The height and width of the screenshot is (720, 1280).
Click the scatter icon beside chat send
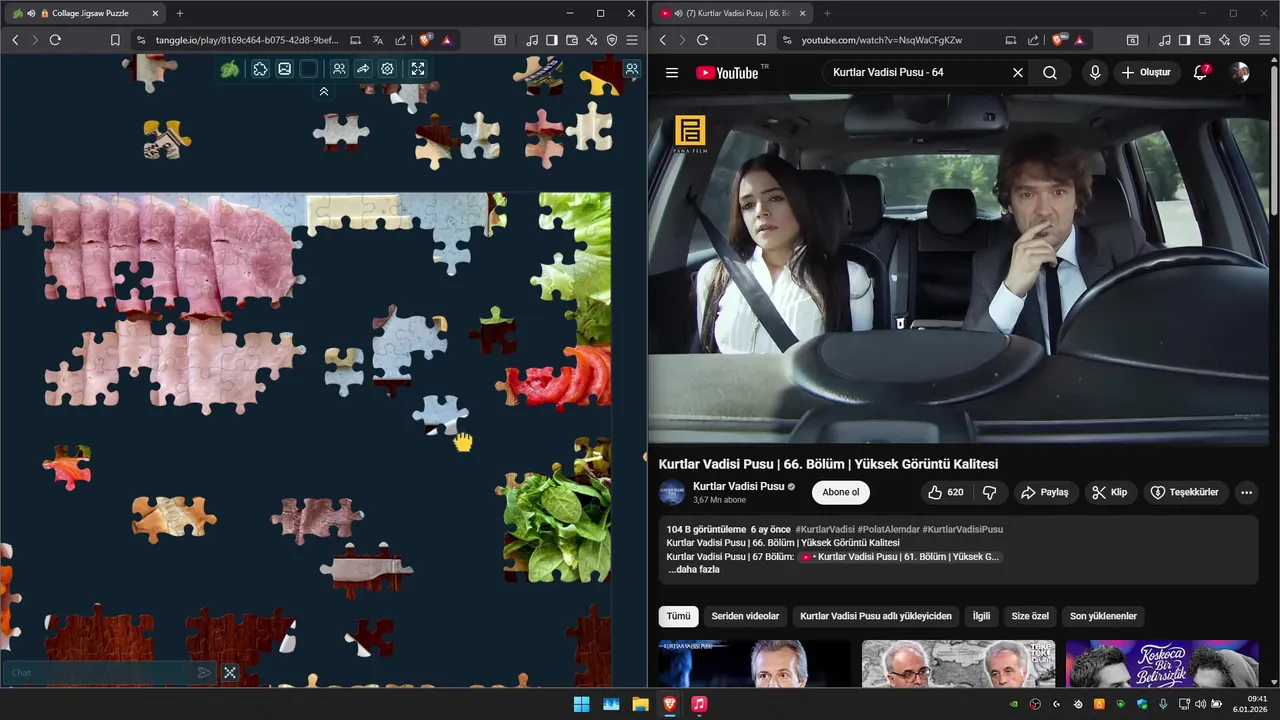coord(230,673)
